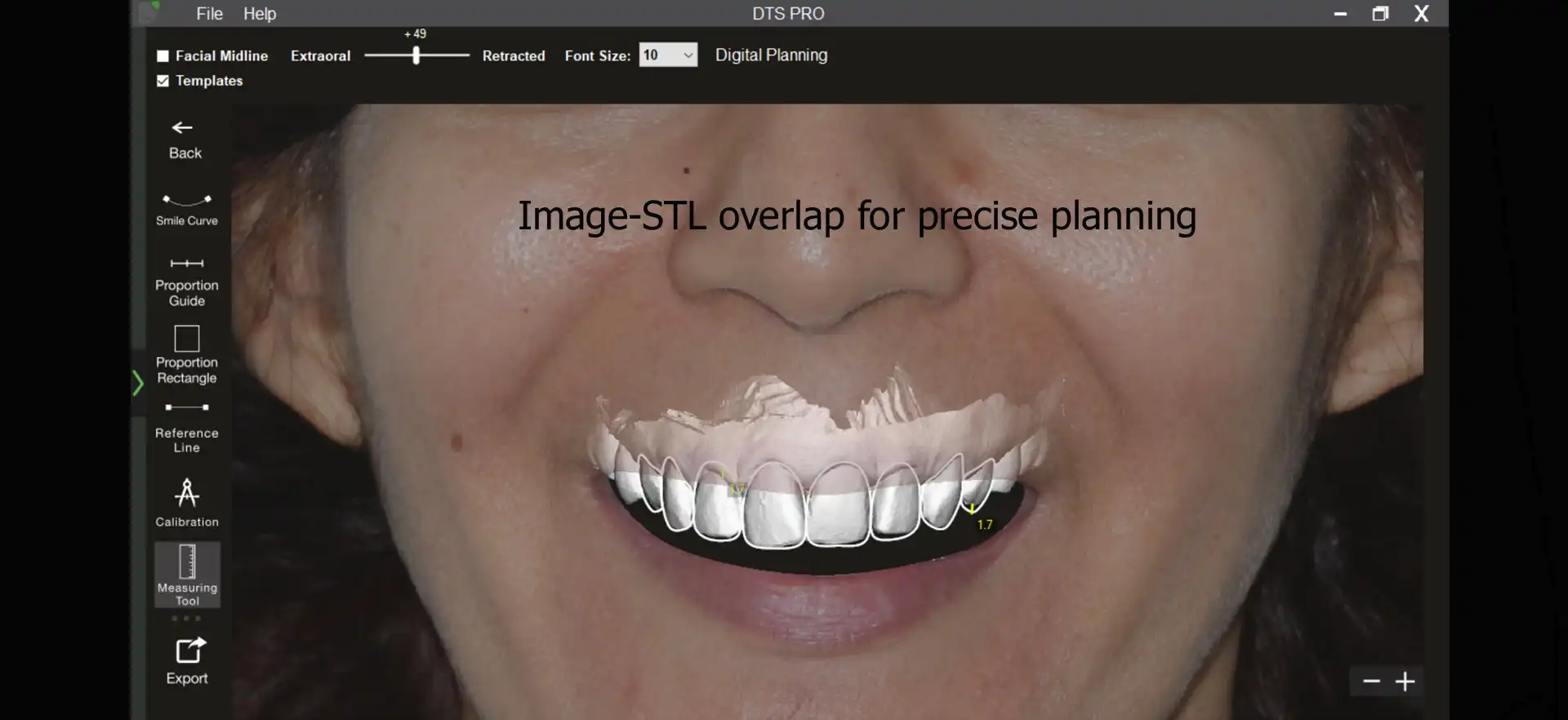
Task: Click the 1.7 measurement label at right
Action: tap(985, 525)
